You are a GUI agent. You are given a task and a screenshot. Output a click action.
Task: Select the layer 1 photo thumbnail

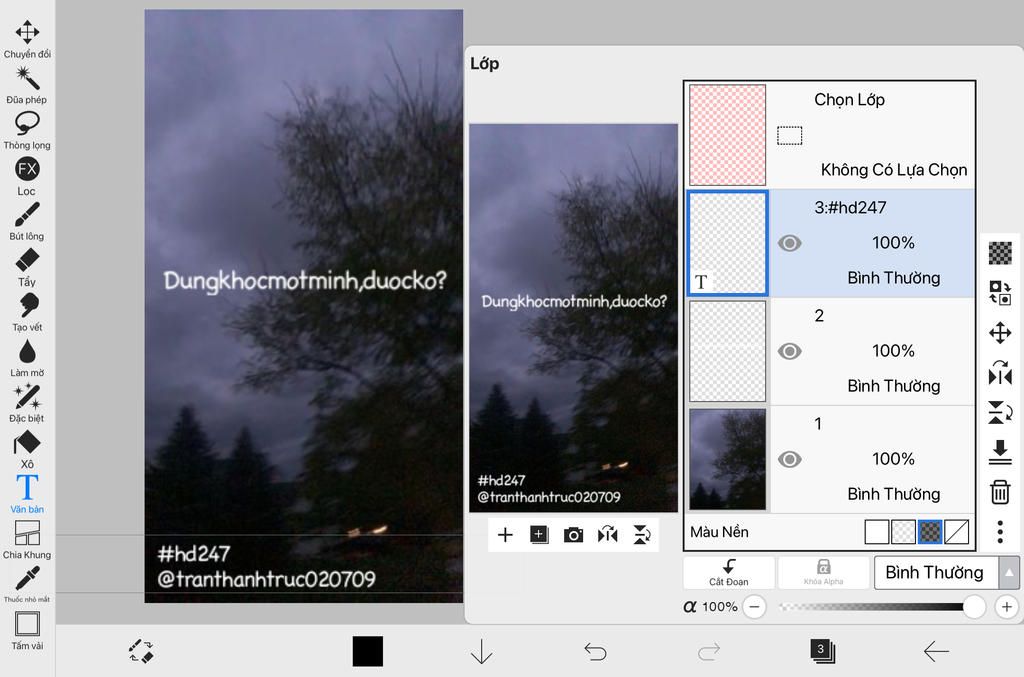click(728, 460)
